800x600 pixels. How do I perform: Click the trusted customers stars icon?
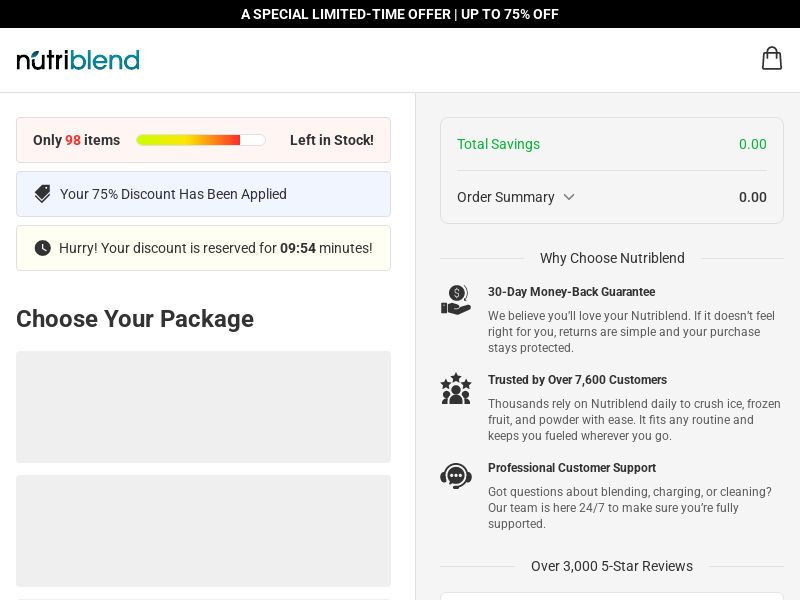[456, 389]
